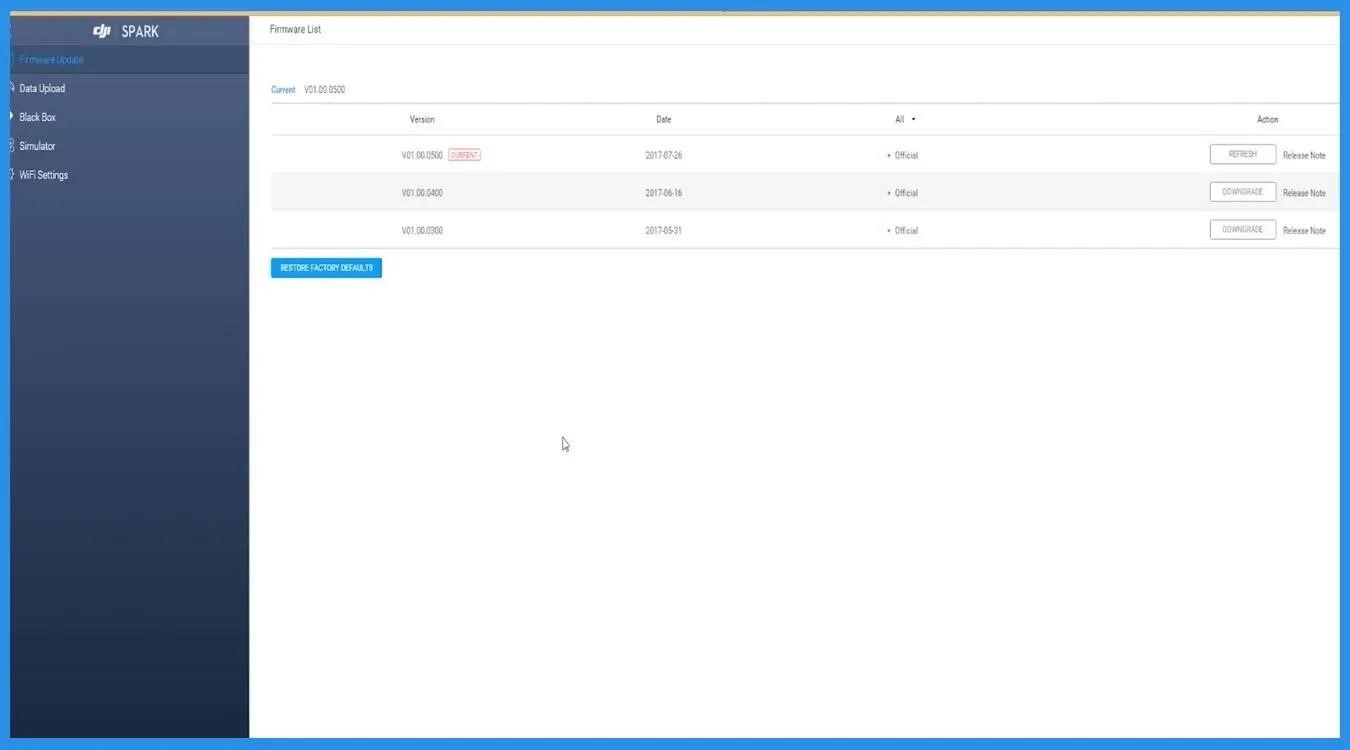Click the DJI logo in sidebar header
Screen dimensions: 1350x750
coord(102,31)
